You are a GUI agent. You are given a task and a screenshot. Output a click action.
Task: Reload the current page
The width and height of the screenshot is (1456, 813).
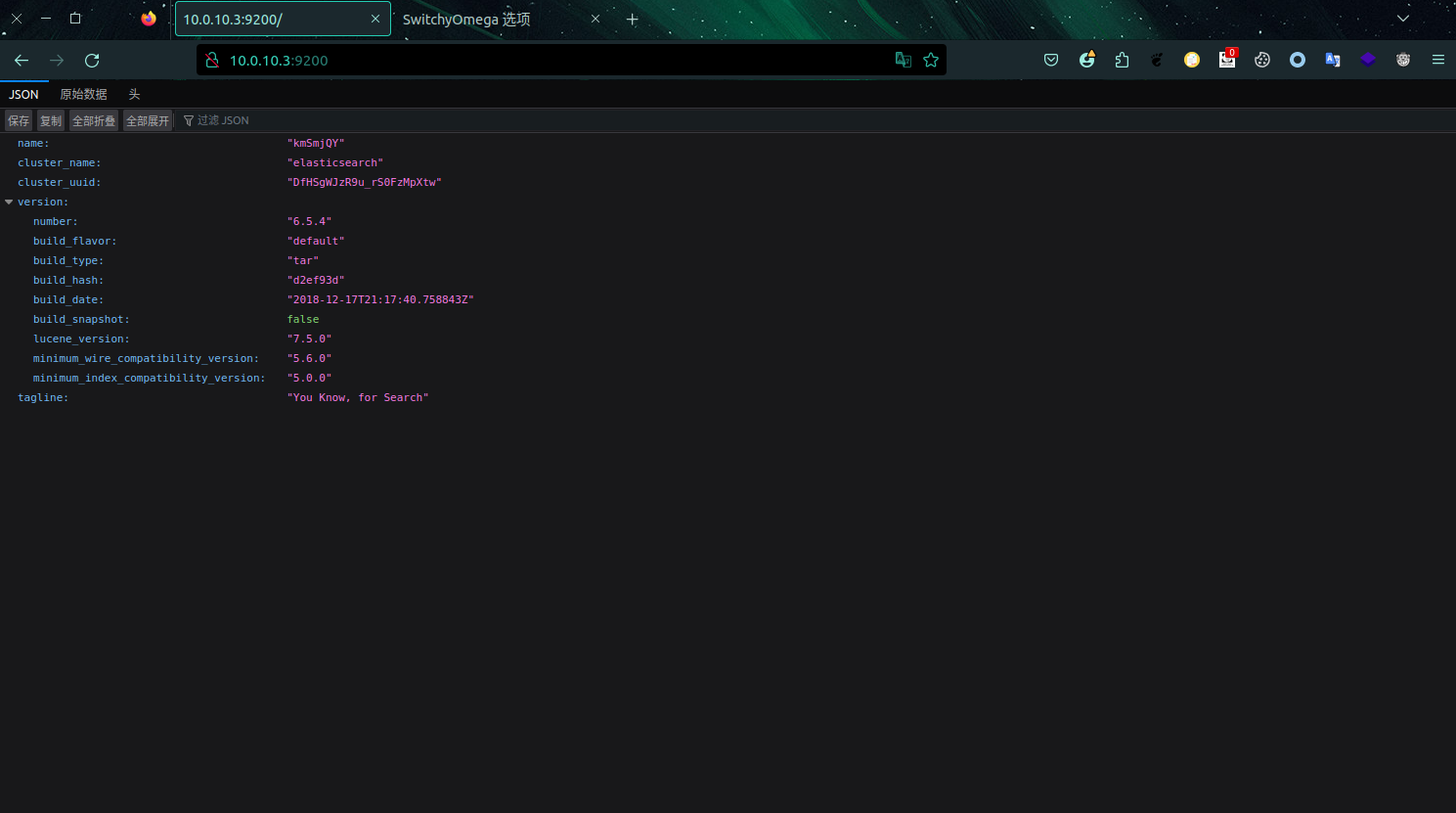(92, 60)
